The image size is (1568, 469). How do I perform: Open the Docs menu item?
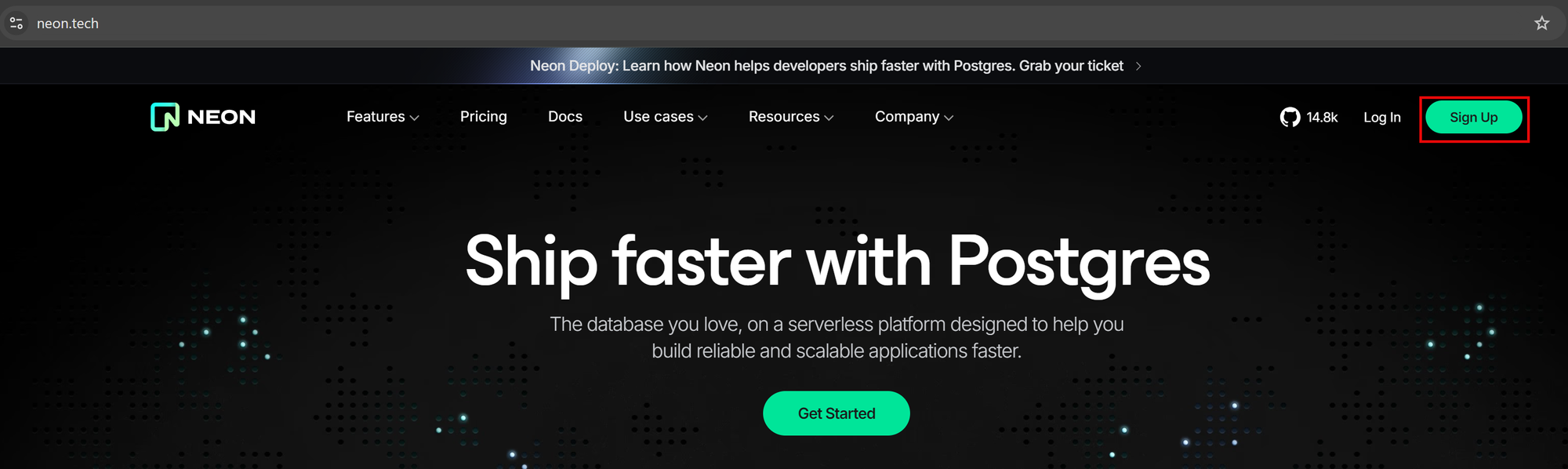pos(565,117)
